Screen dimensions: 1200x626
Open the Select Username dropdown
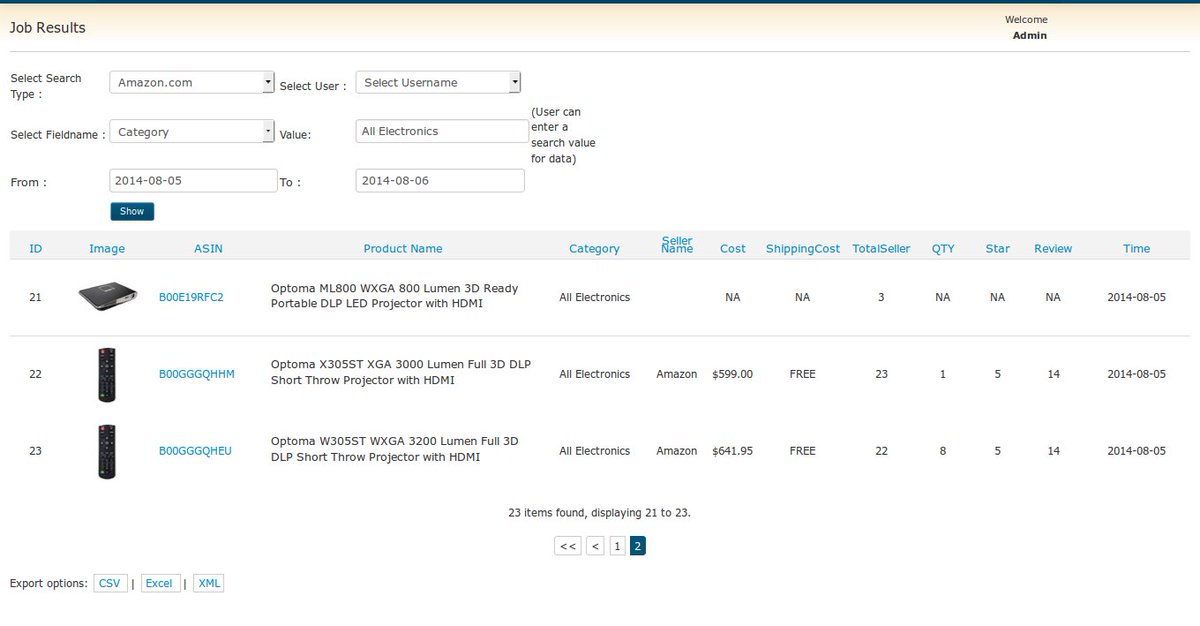(x=438, y=82)
